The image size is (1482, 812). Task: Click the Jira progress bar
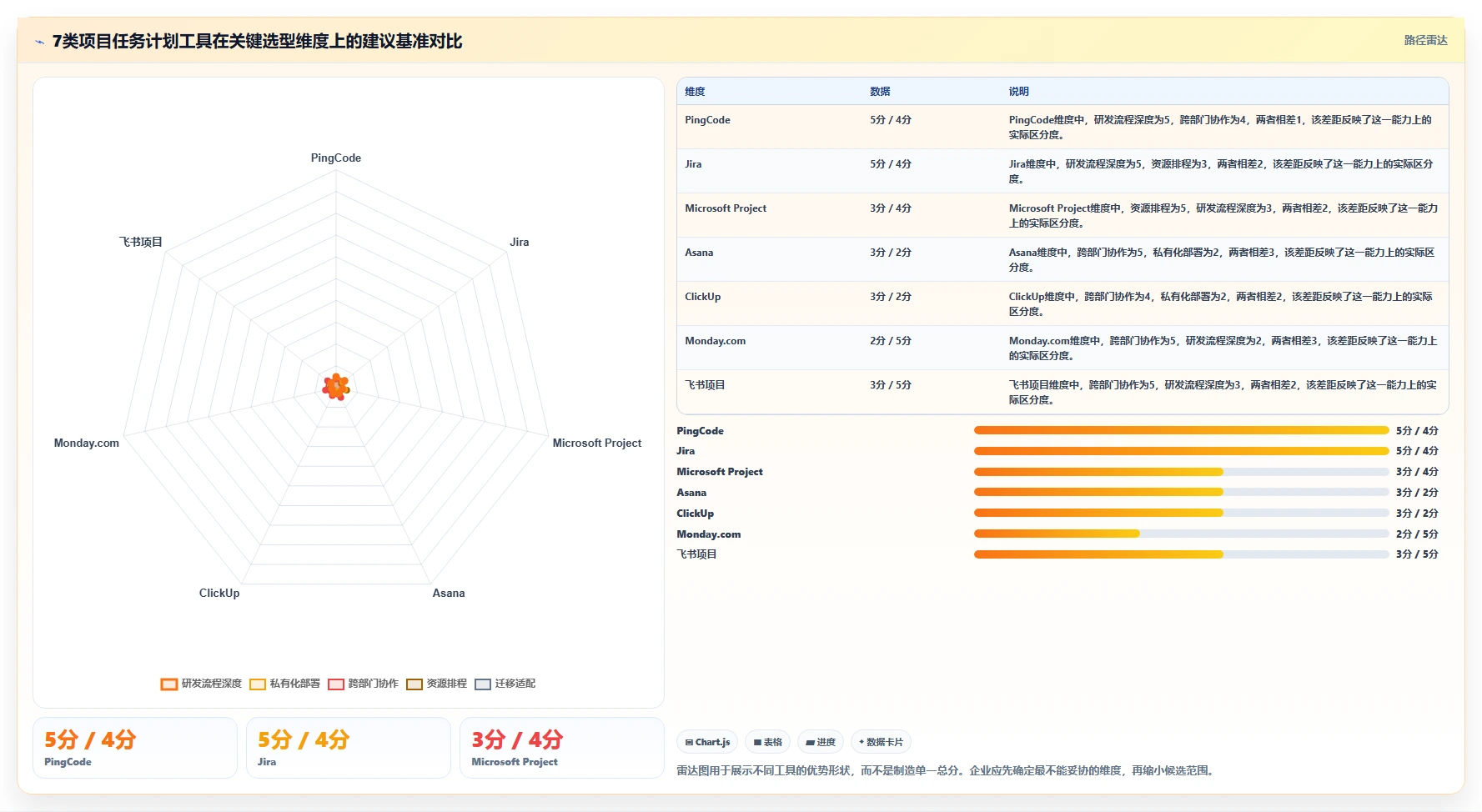point(1181,451)
